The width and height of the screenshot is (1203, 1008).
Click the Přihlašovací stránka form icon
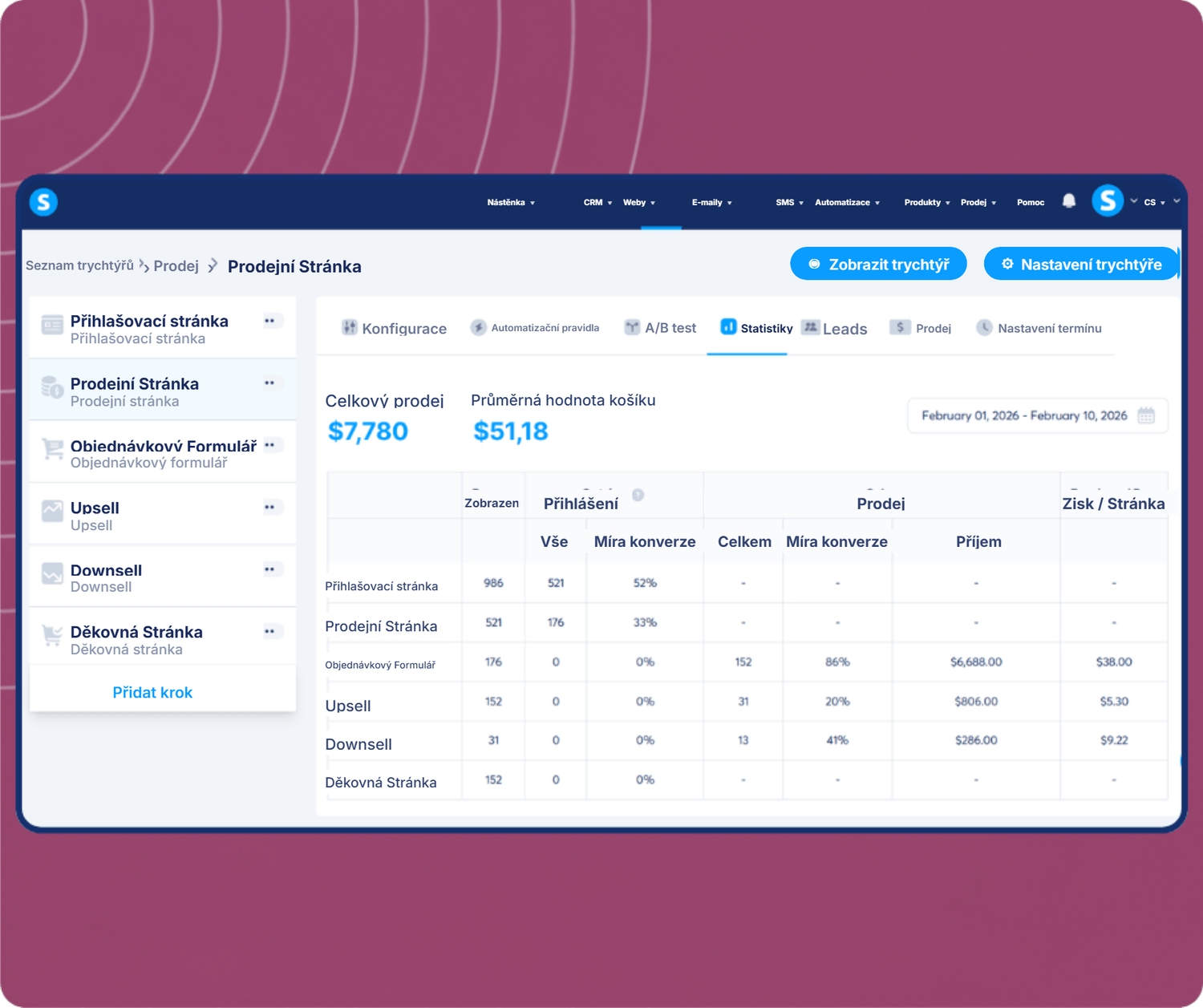52,325
